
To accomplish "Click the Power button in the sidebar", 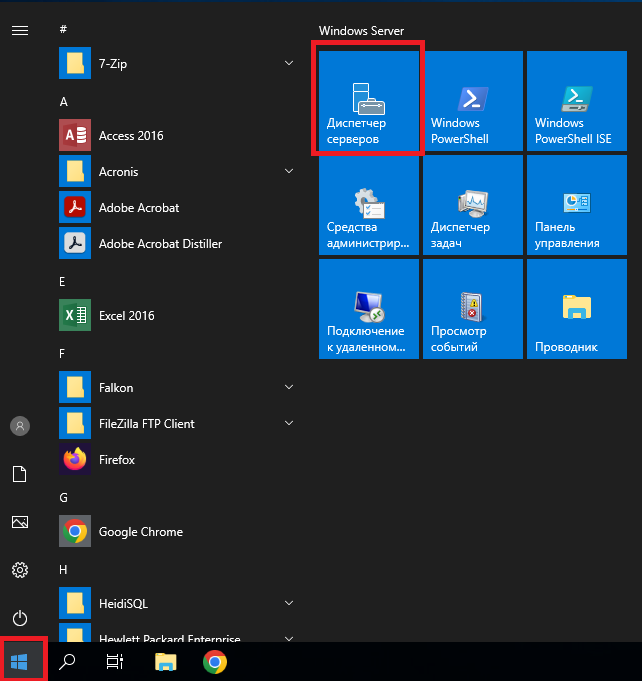I will [20, 618].
